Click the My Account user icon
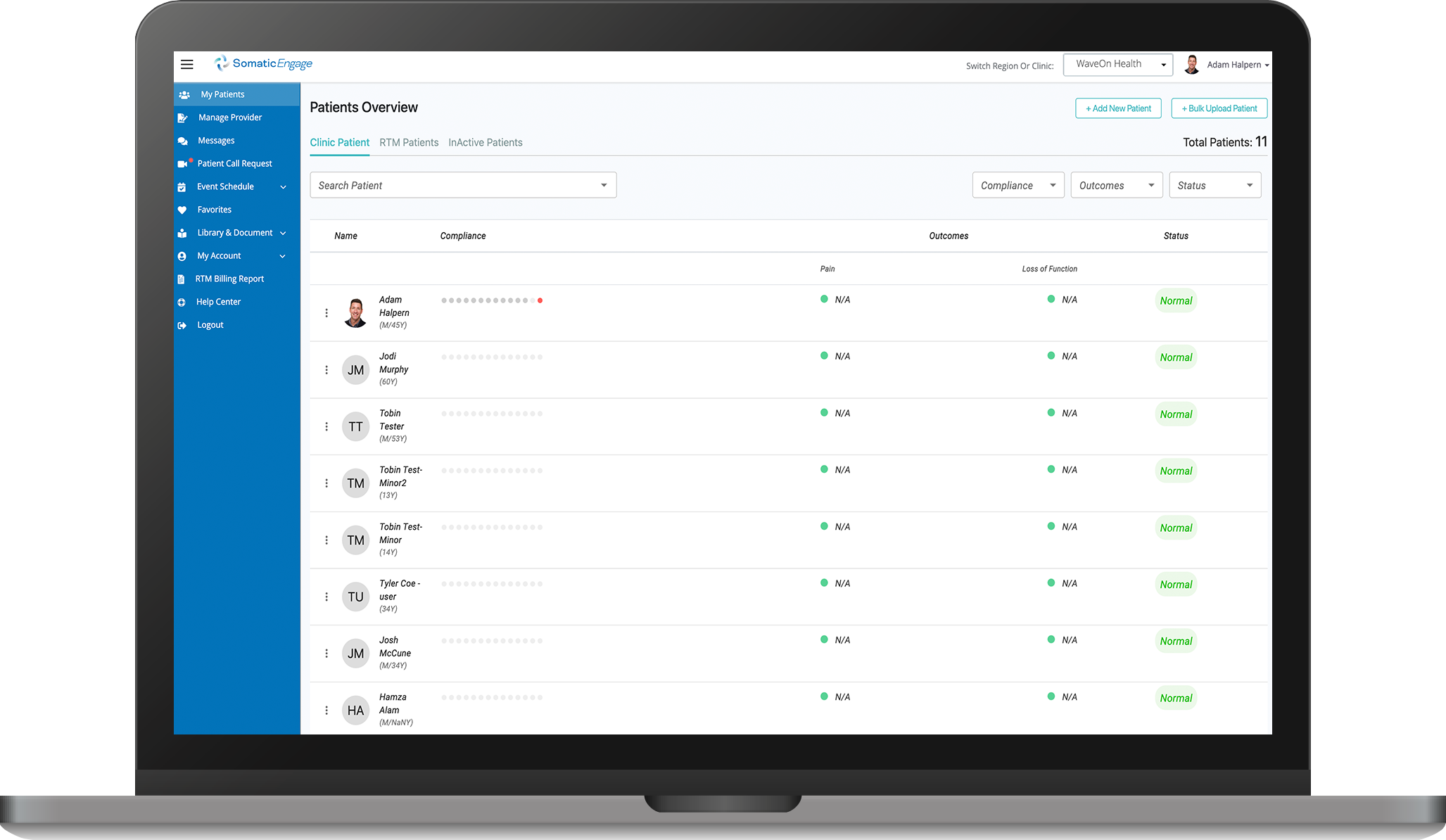Image resolution: width=1446 pixels, height=840 pixels. (182, 256)
